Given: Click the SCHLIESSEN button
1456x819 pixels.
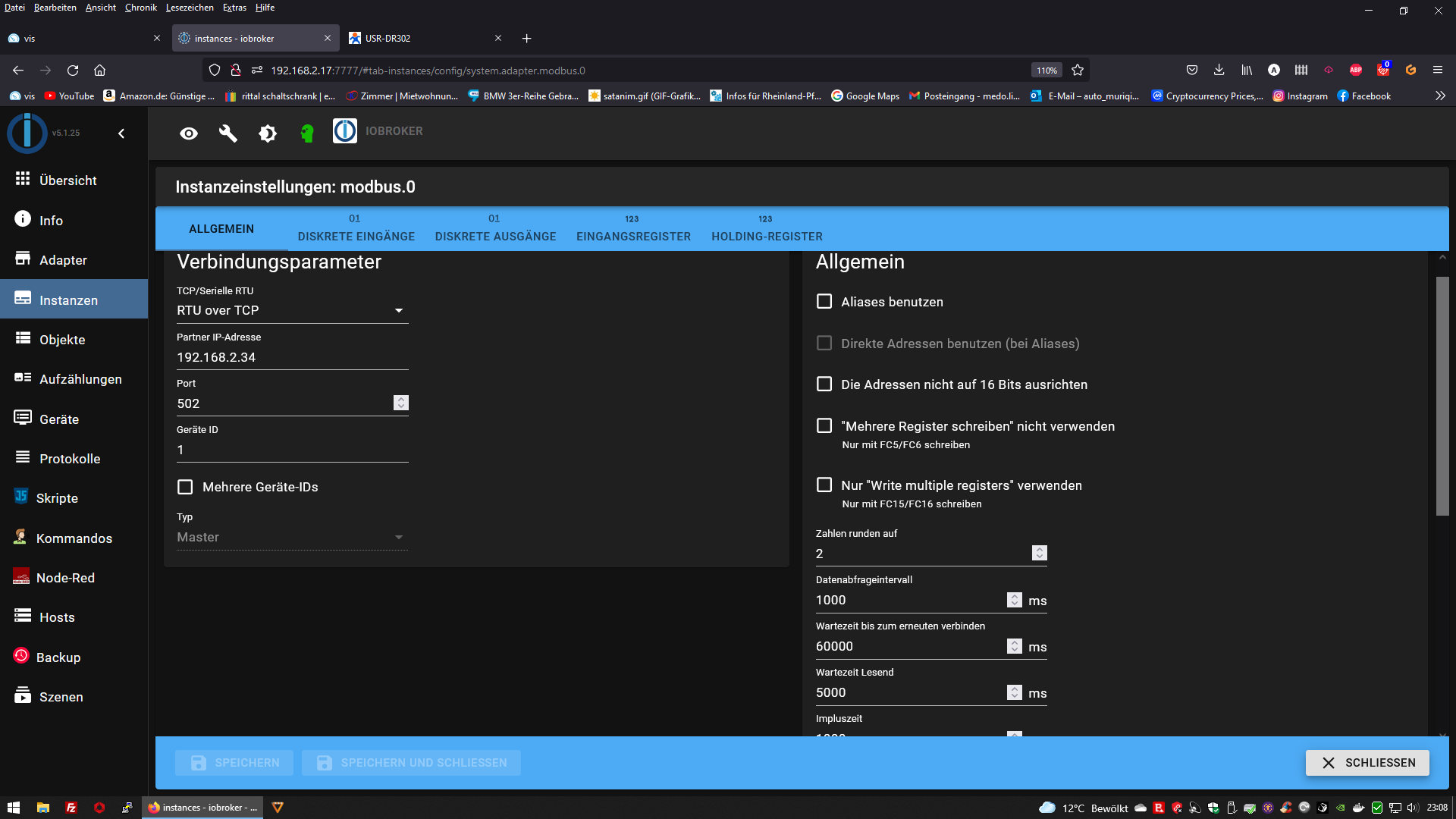Looking at the screenshot, I should tap(1367, 763).
